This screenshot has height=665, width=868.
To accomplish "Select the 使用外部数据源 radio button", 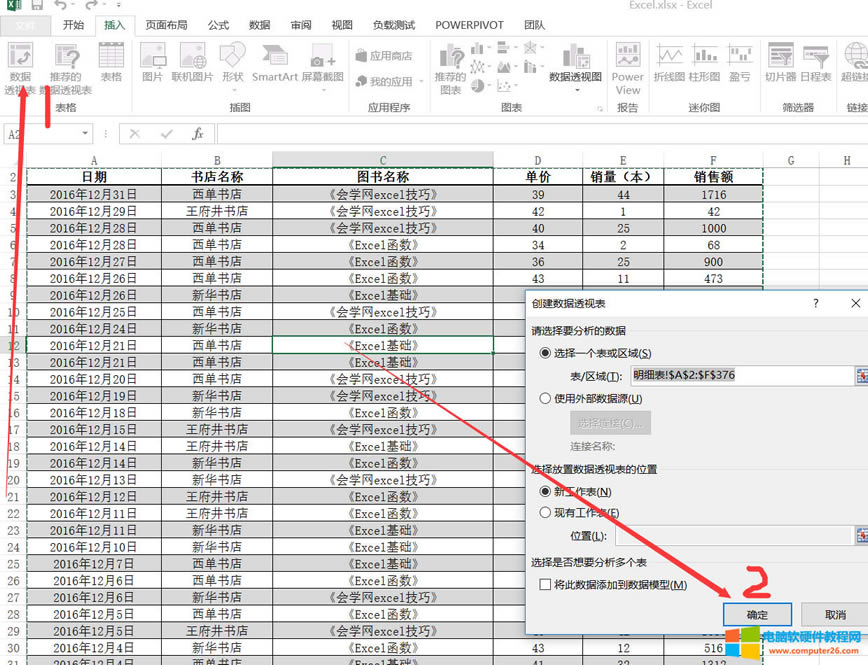I will coord(545,398).
